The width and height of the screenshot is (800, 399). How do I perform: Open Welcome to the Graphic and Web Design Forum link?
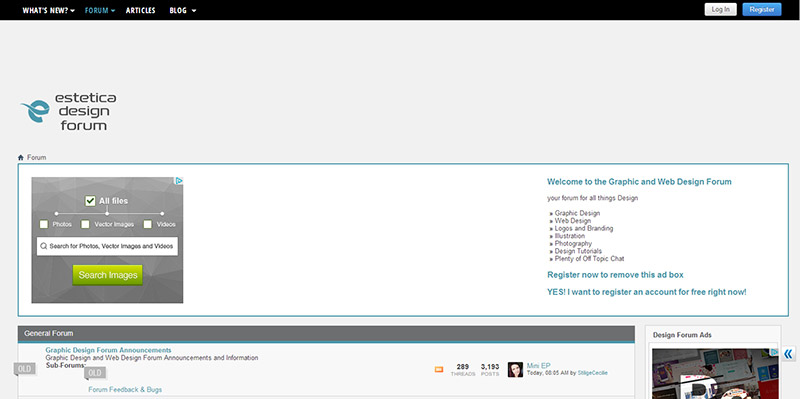click(x=639, y=182)
